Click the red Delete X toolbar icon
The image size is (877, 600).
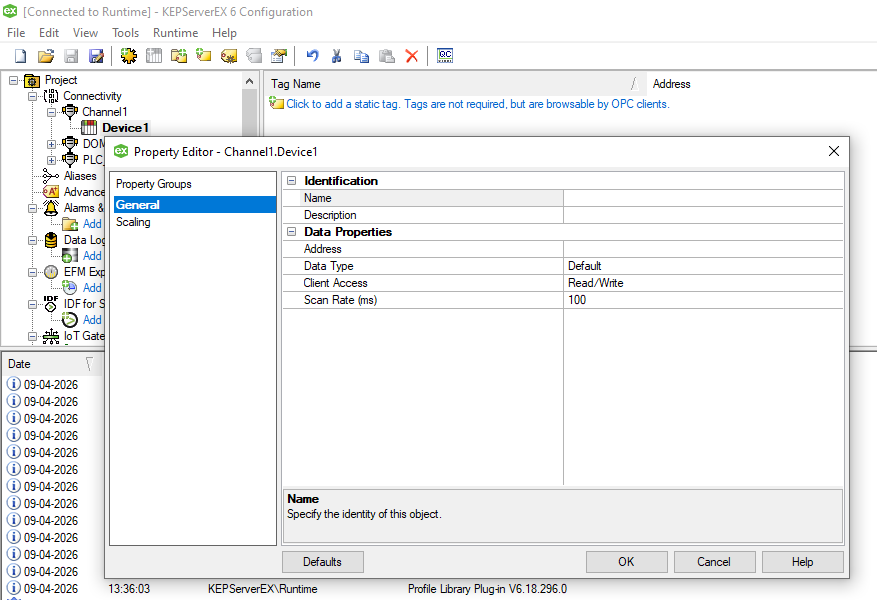point(412,56)
